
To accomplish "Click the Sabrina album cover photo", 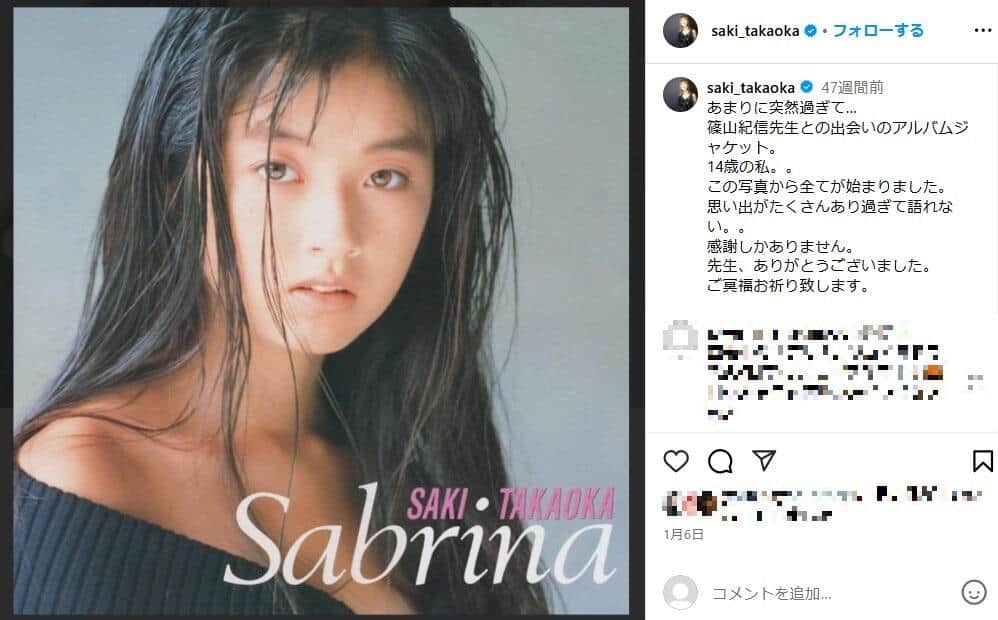I will [x=321, y=310].
